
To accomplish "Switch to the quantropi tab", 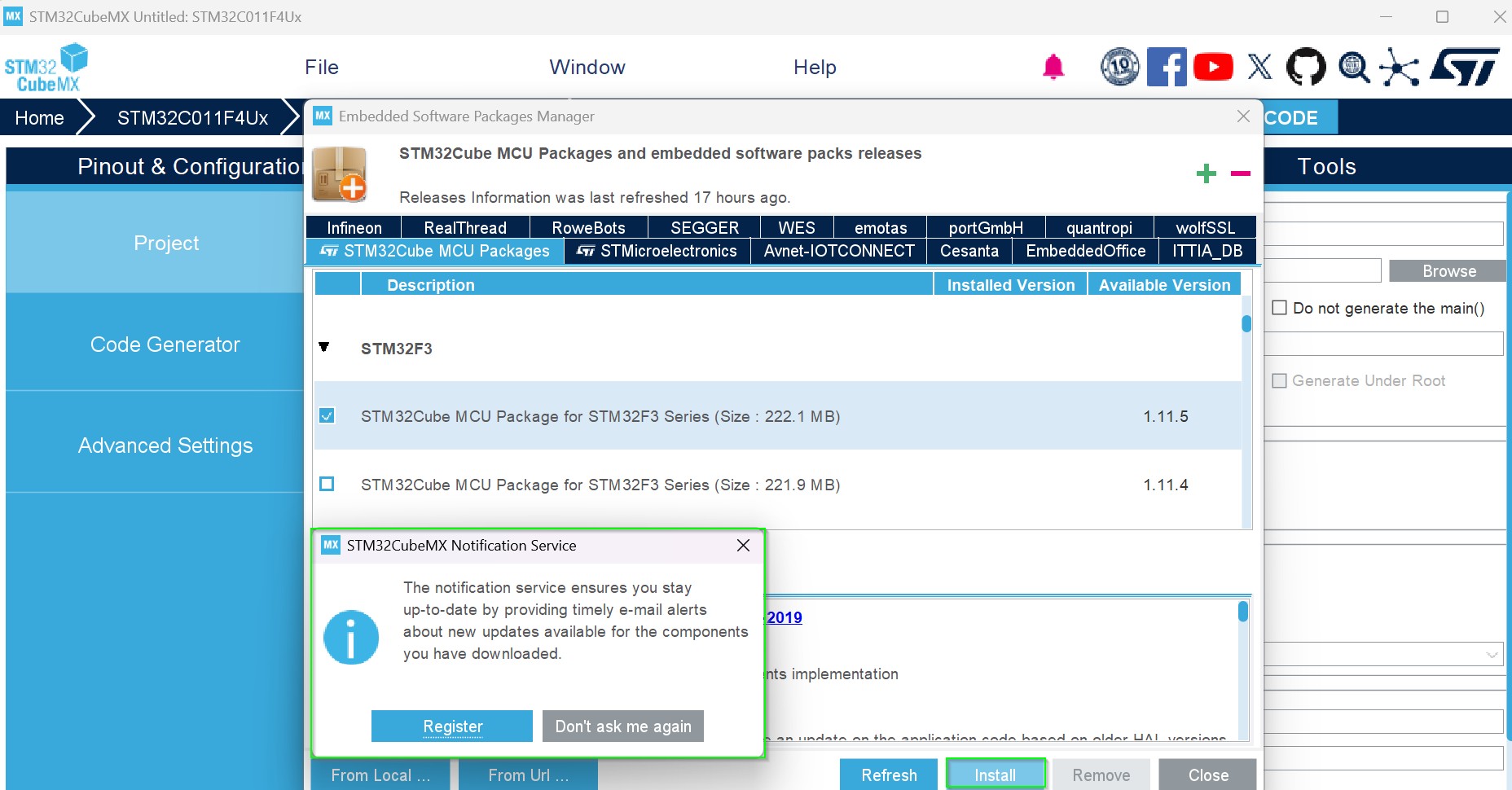I will click(1099, 227).
